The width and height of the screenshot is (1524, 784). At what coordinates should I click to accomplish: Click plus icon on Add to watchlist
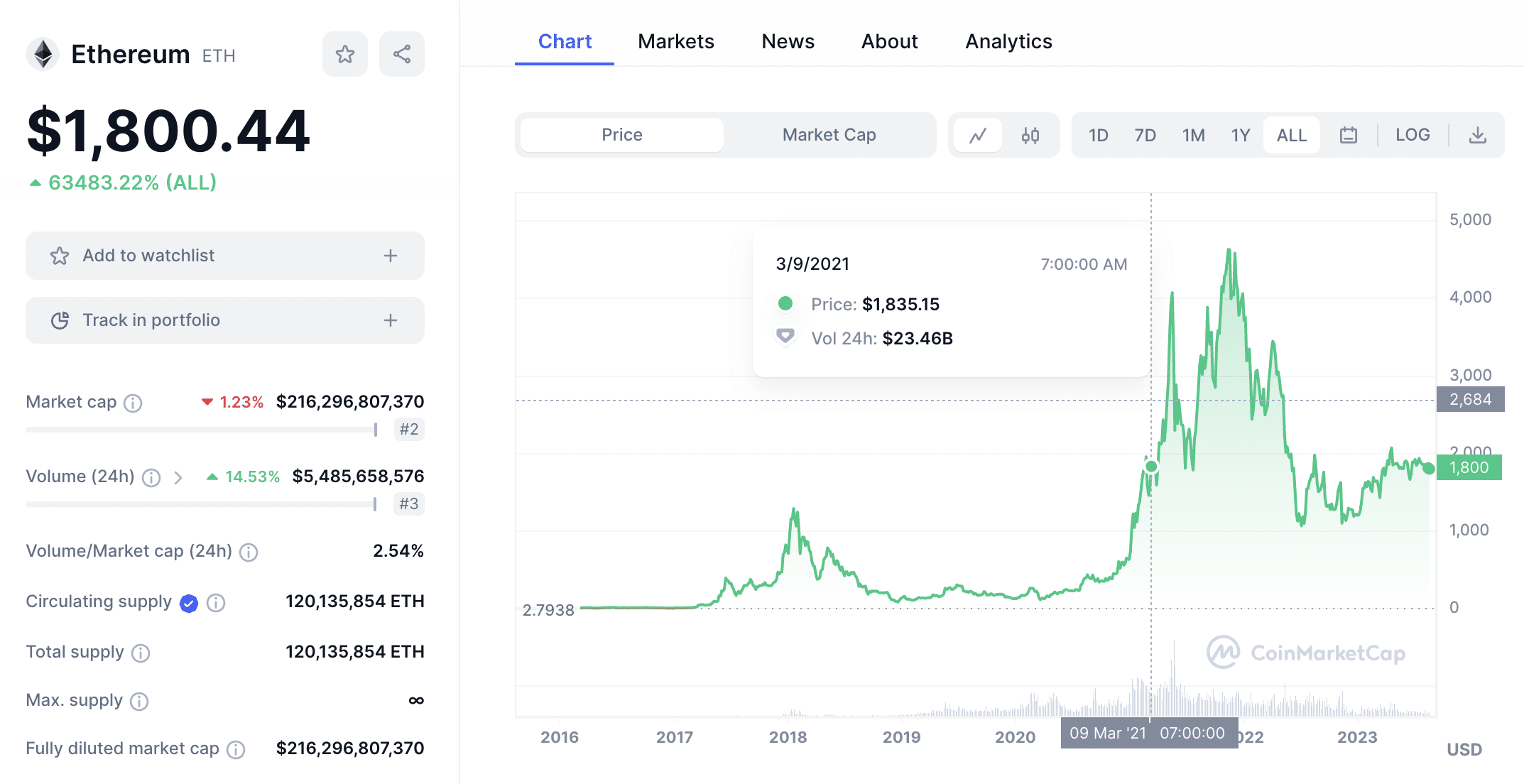pyautogui.click(x=391, y=256)
